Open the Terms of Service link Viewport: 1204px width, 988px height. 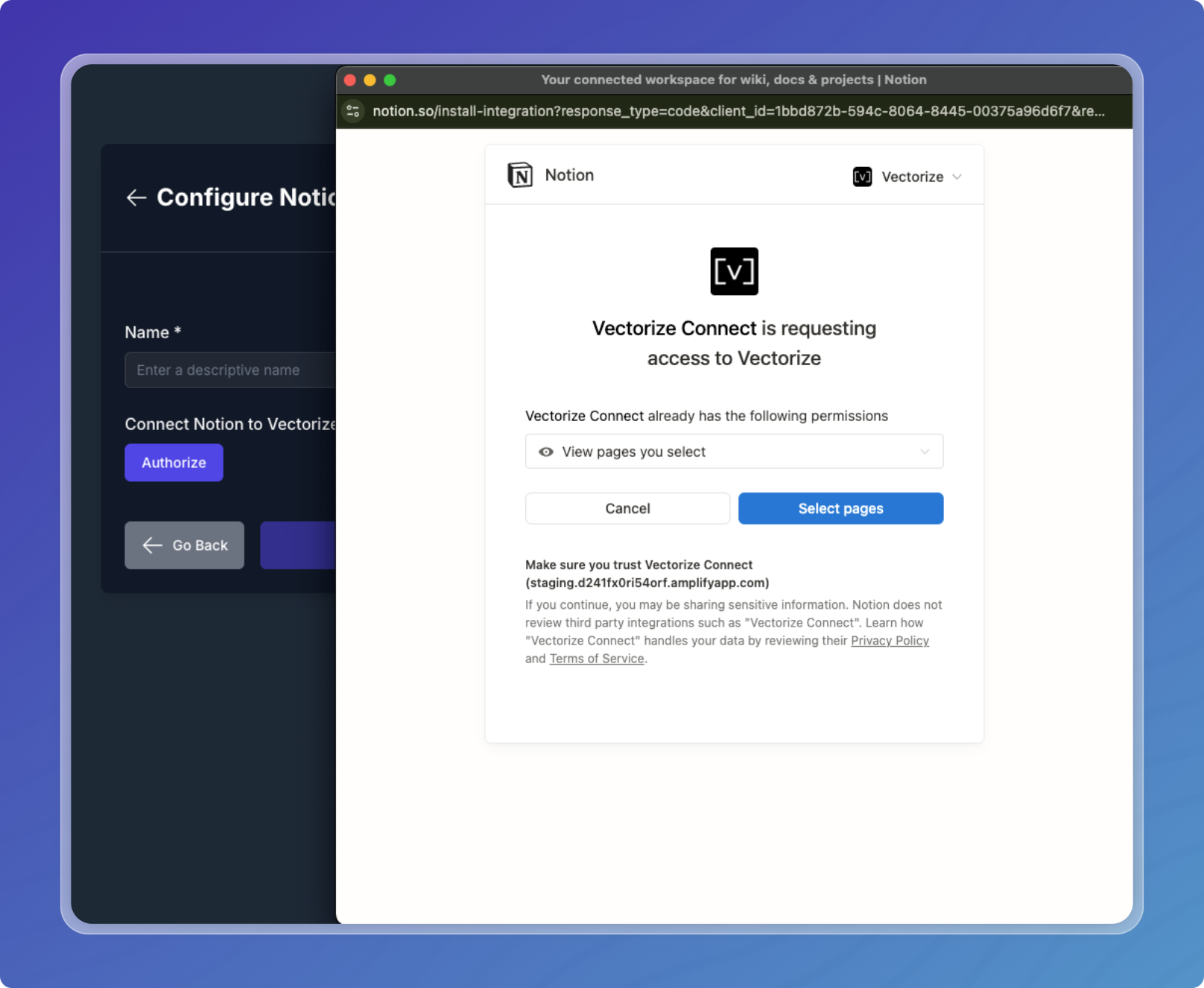[x=597, y=659]
